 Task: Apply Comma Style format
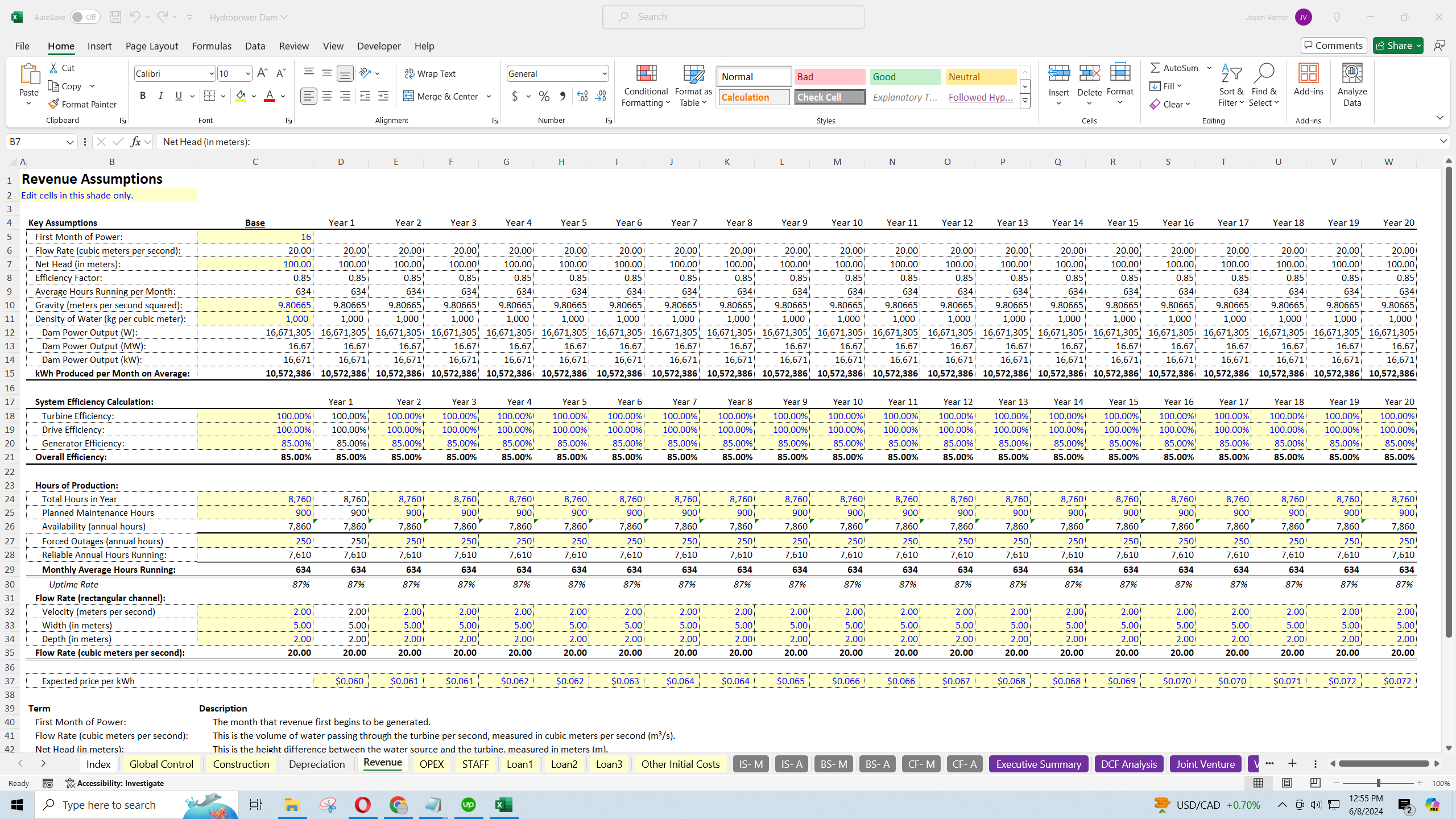pos(562,96)
